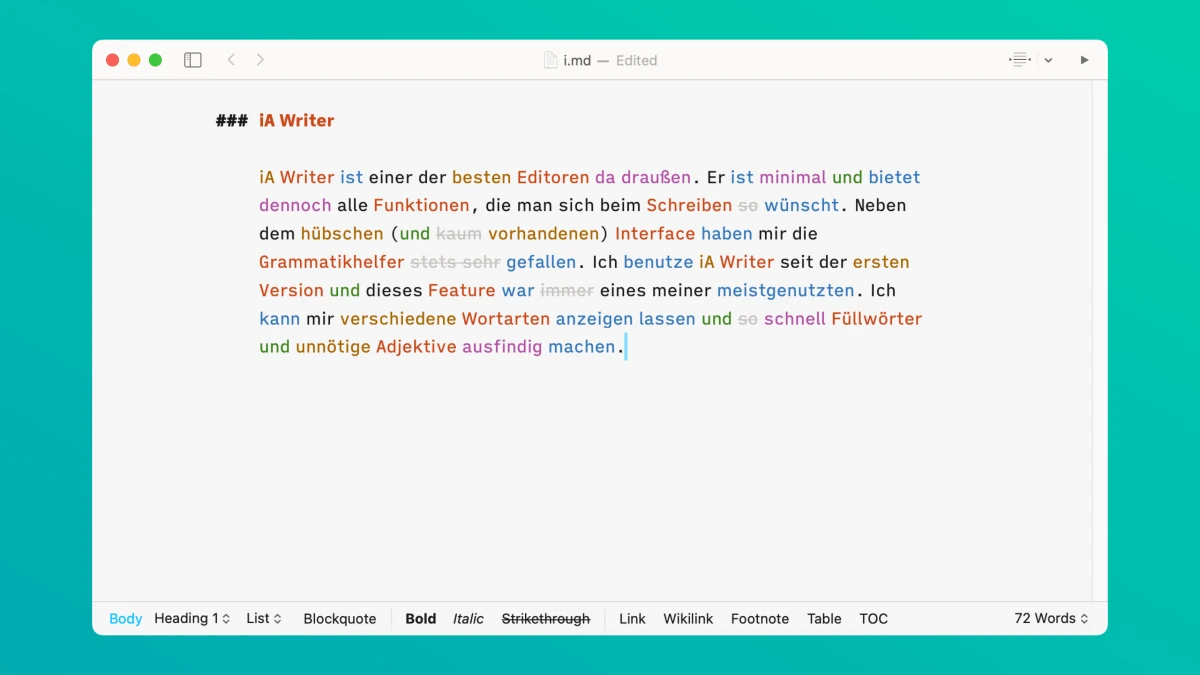Screen dimensions: 1200x675
Task: Go forward with the right chevron
Action: (260, 60)
